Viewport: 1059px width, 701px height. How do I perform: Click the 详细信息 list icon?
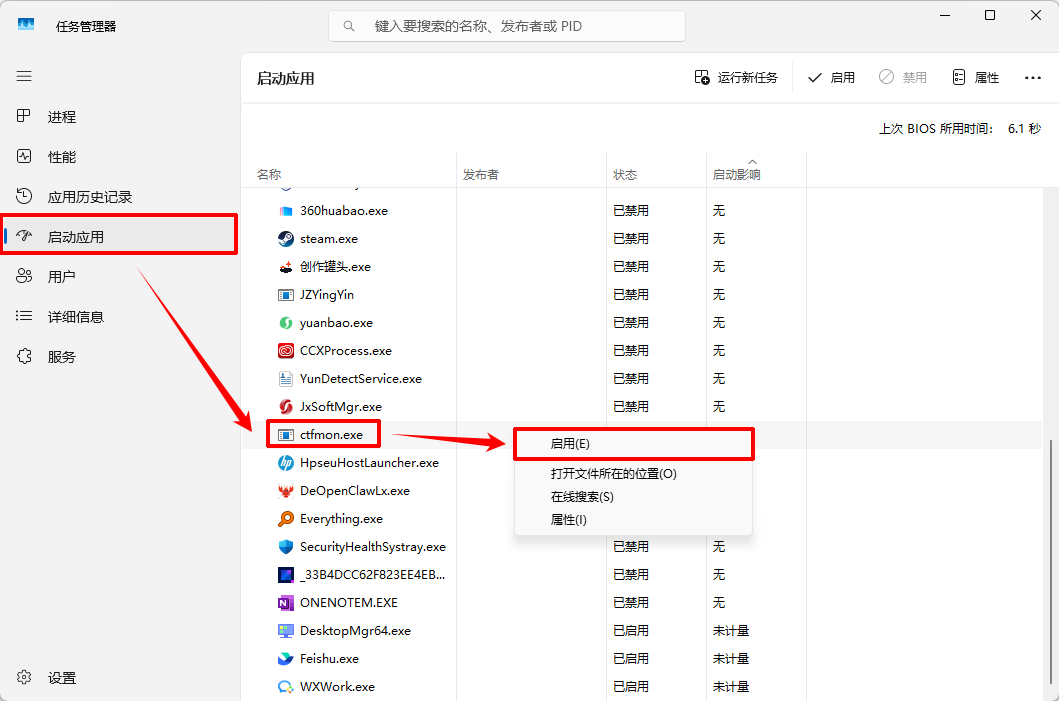click(24, 316)
